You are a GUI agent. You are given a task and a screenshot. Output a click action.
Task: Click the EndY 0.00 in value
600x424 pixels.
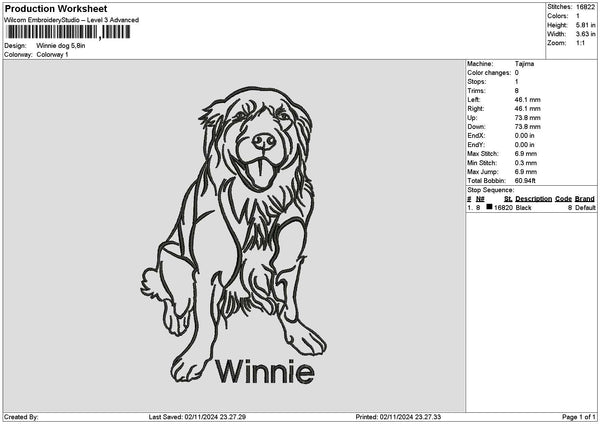(x=525, y=145)
